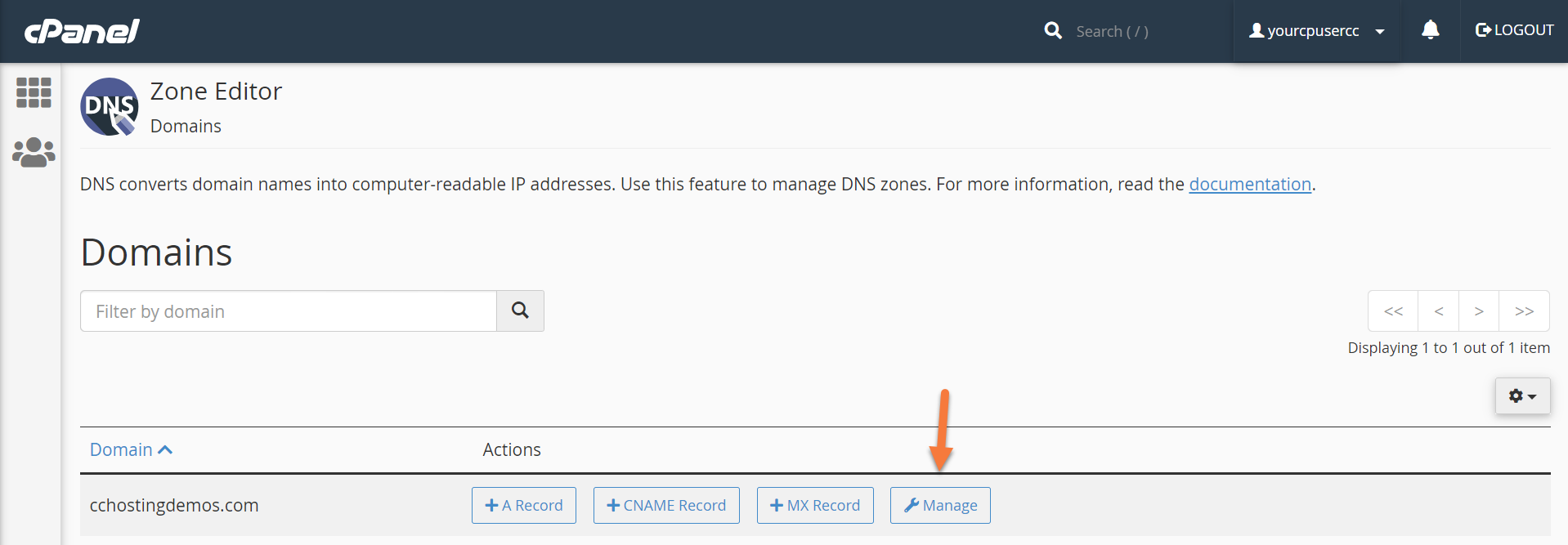The width and height of the screenshot is (1568, 545).
Task: Click the LOGOUT button
Action: pos(1514,30)
